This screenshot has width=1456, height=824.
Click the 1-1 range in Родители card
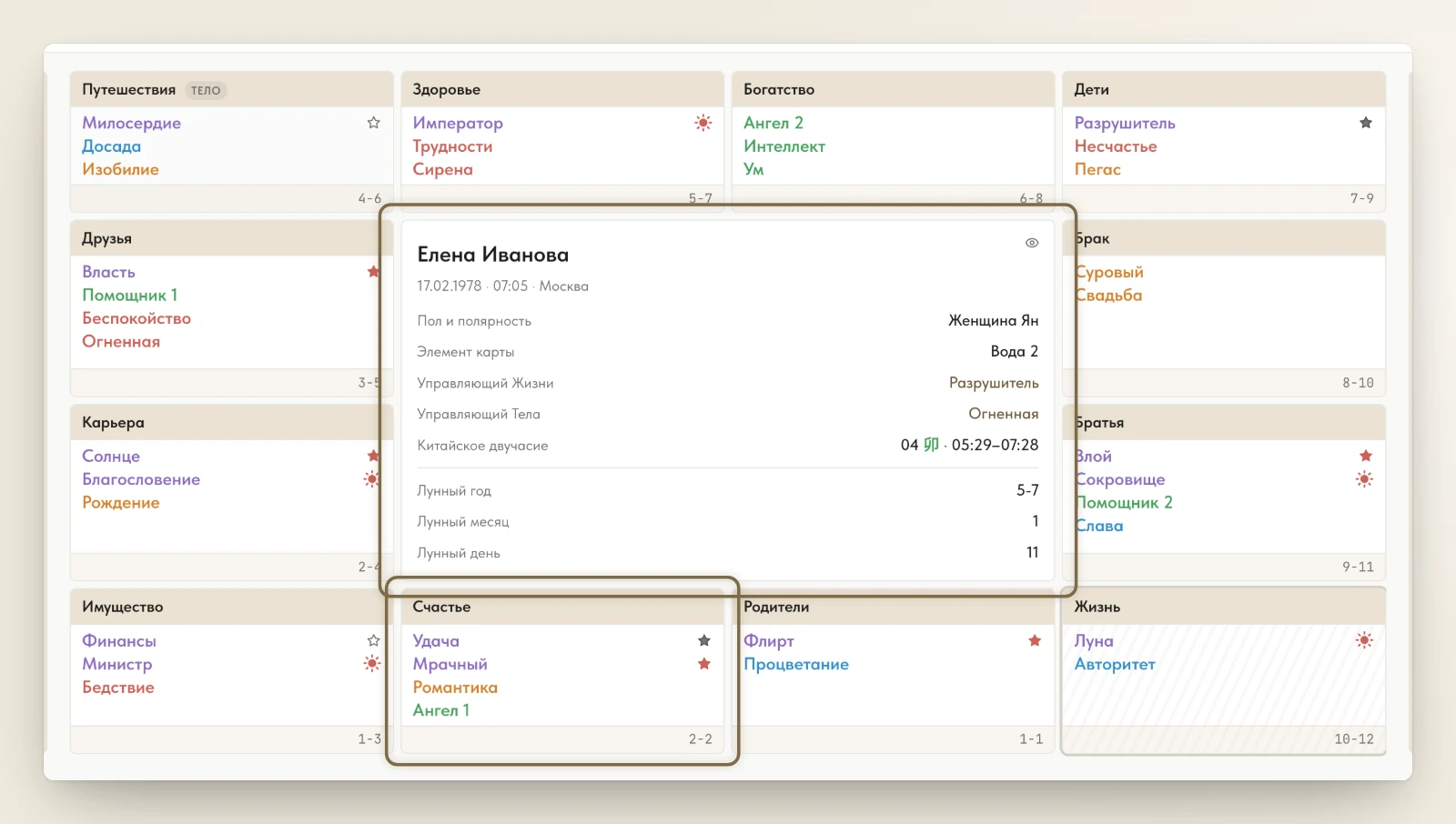coord(1031,739)
